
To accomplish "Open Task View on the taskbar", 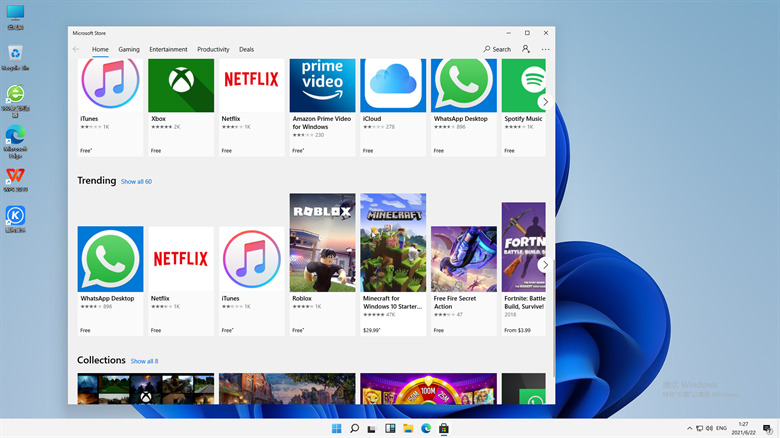I will 372,429.
